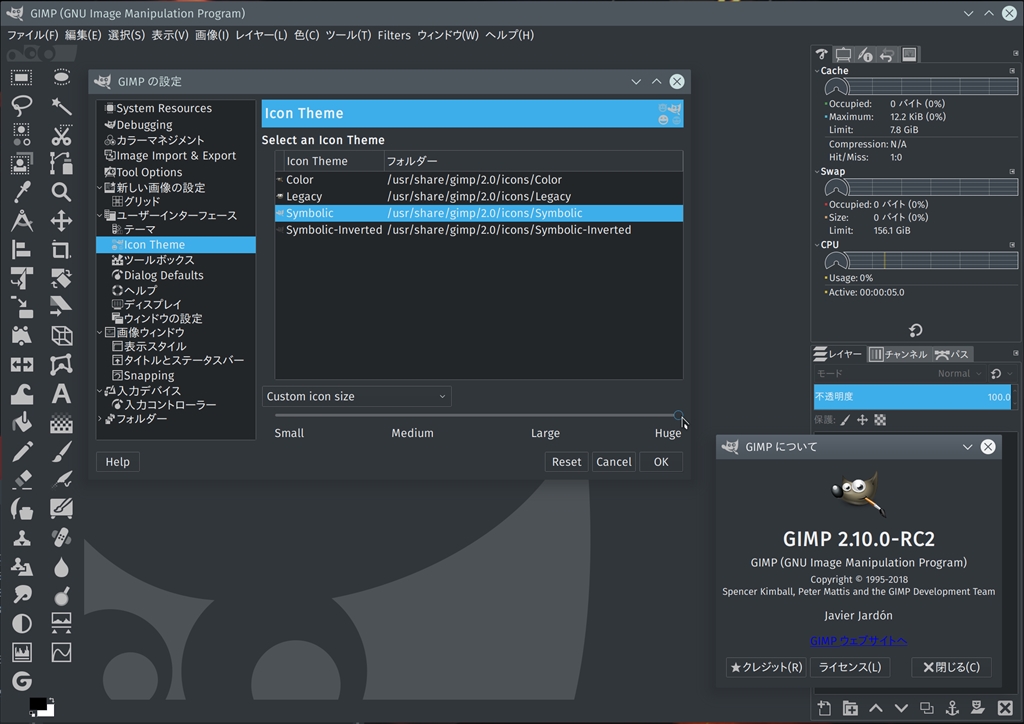Select the Zoom magnifier tool

(61, 192)
